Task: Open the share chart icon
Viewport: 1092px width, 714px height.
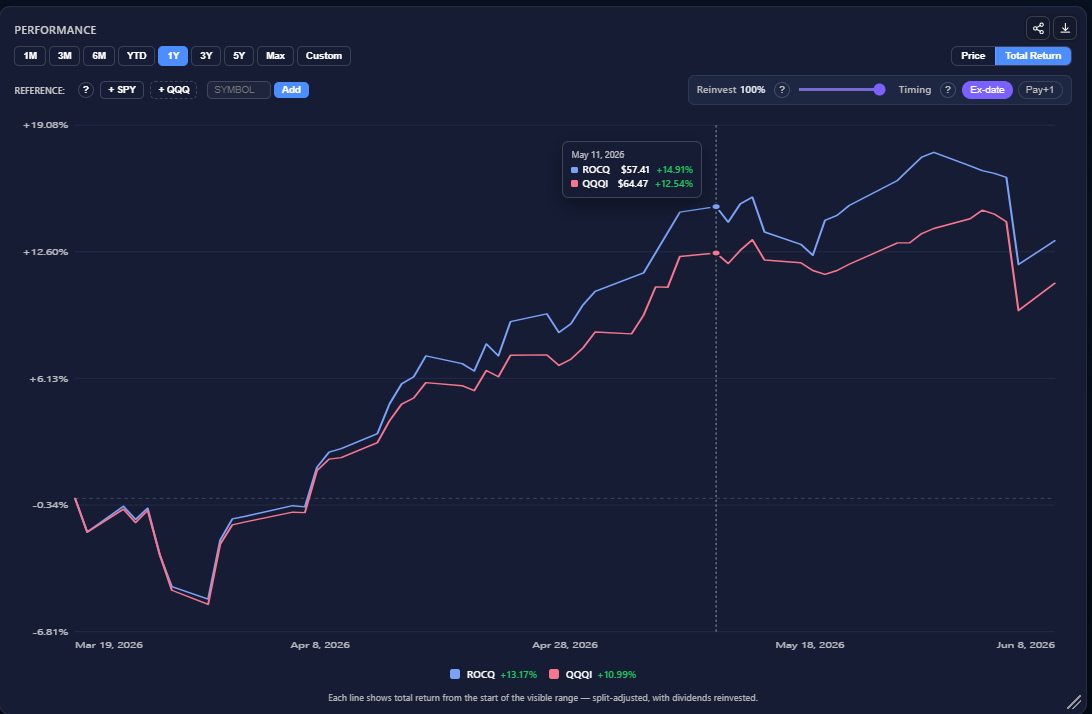Action: click(1038, 29)
